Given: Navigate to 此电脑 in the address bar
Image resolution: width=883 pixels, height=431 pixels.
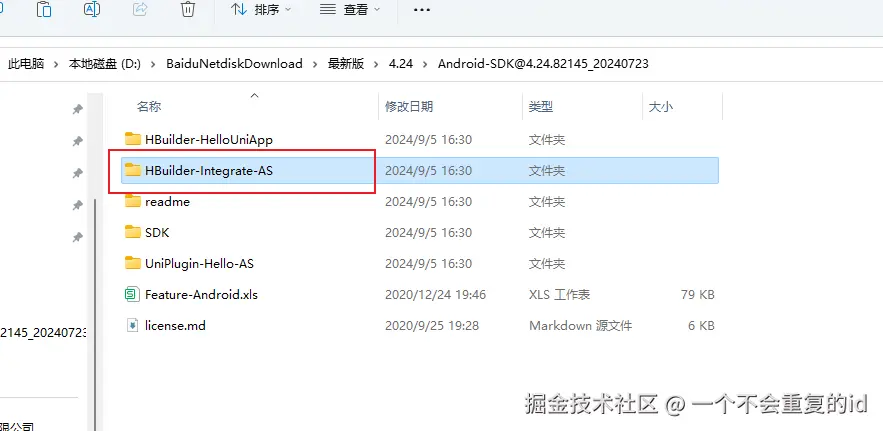Looking at the screenshot, I should point(26,64).
